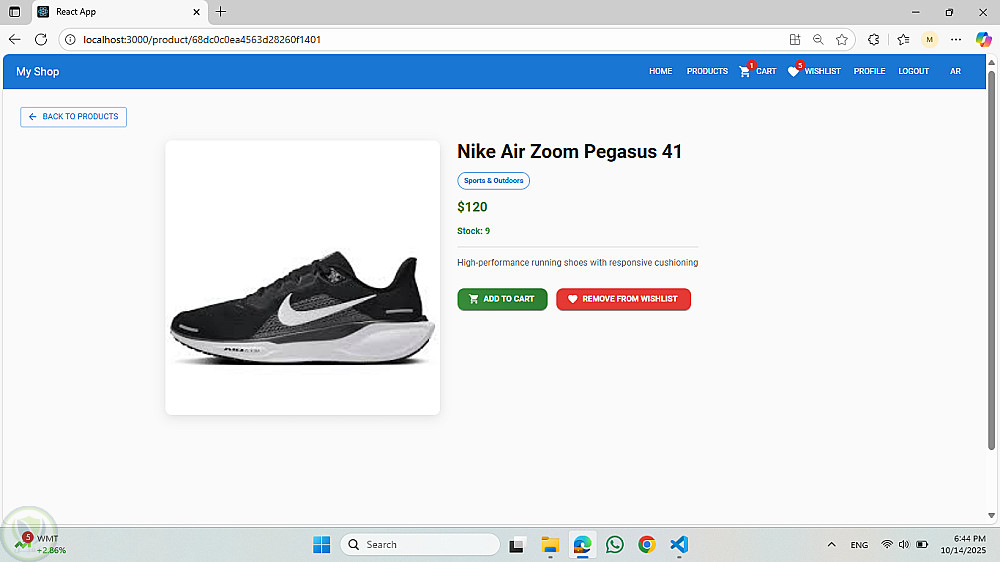Open browser settings and more menu

click(x=955, y=40)
